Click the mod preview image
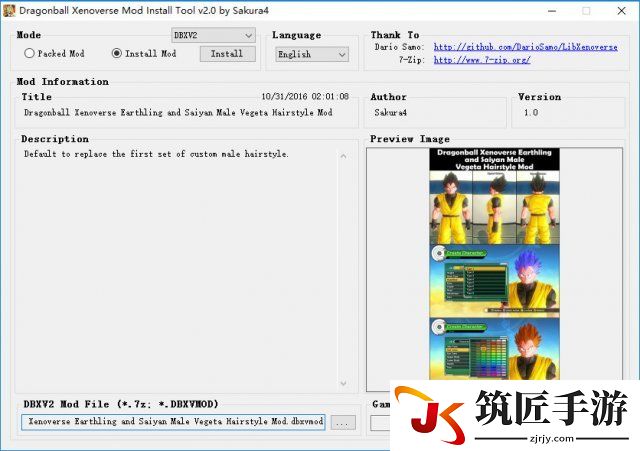The height and width of the screenshot is (451, 640). pos(494,264)
